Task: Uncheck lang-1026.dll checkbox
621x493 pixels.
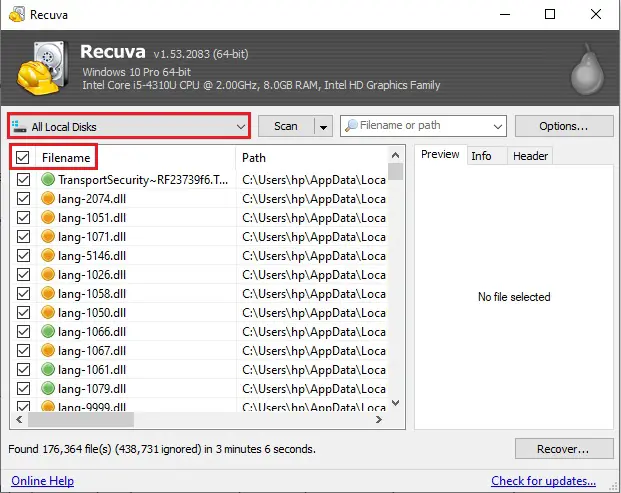Action: tap(23, 274)
